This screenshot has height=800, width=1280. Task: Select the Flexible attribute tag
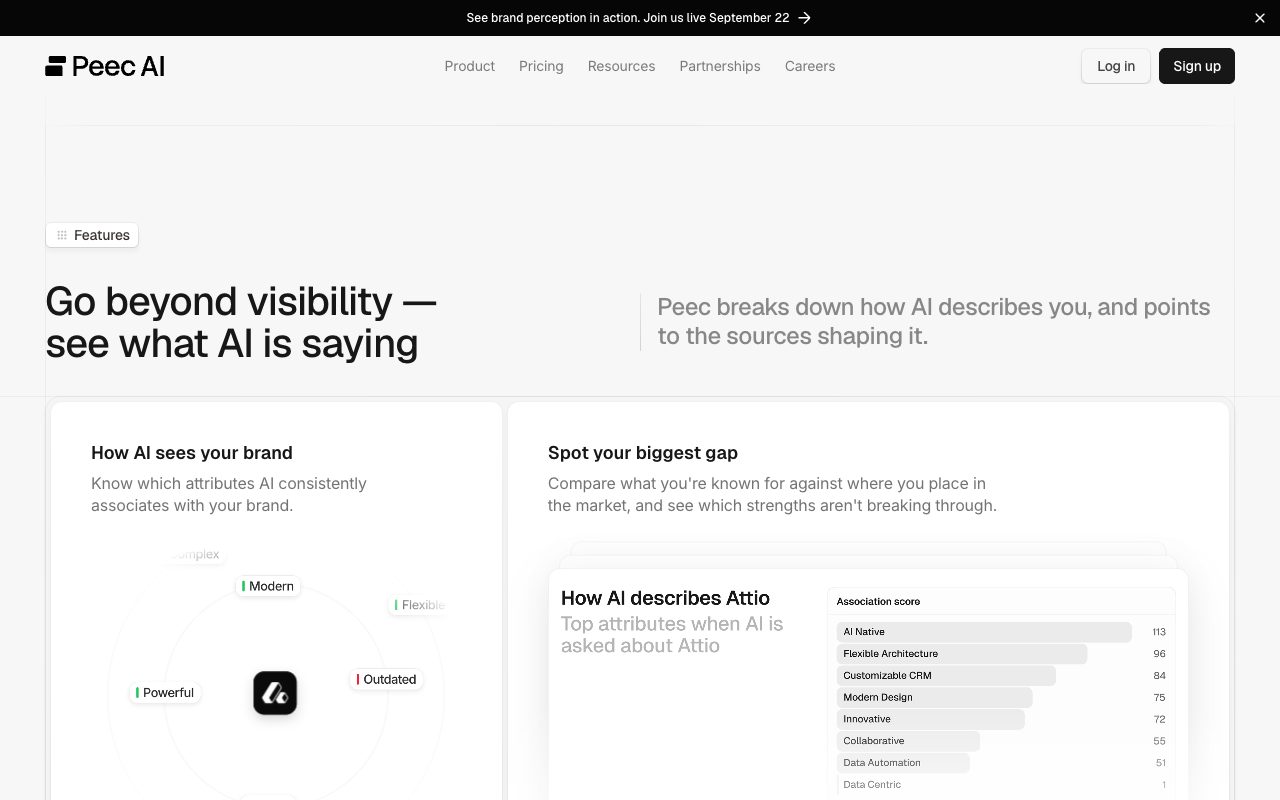[x=417, y=605]
